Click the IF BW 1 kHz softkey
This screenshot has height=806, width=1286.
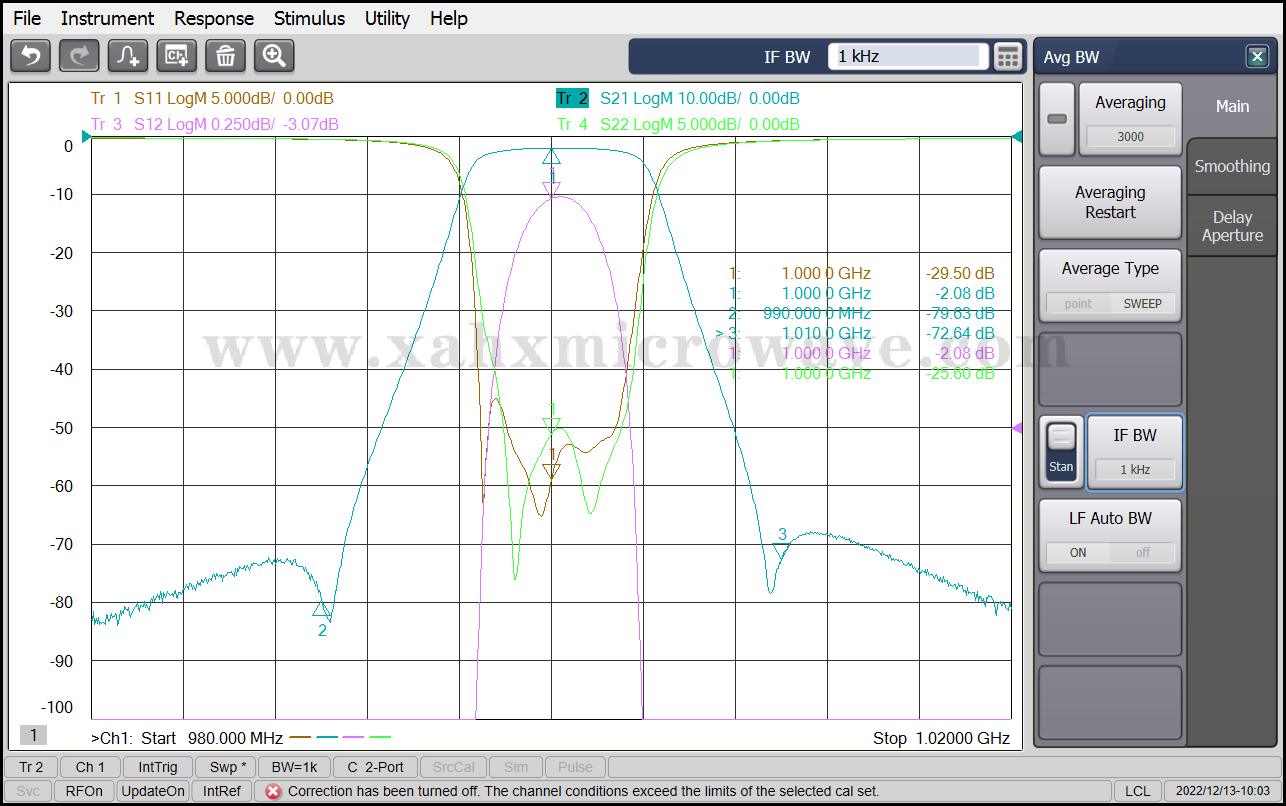(1134, 451)
